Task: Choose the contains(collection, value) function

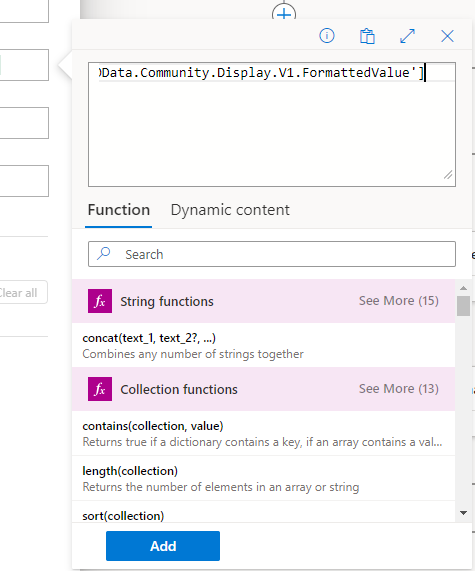Action: click(x=263, y=433)
